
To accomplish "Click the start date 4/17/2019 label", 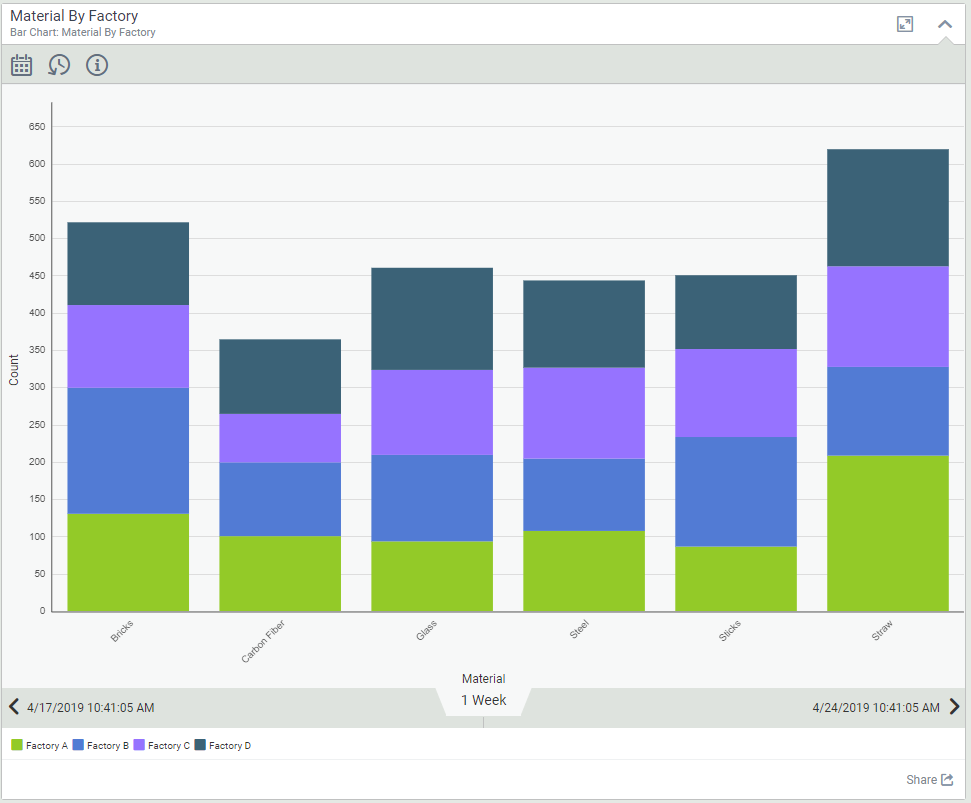I will click(90, 707).
